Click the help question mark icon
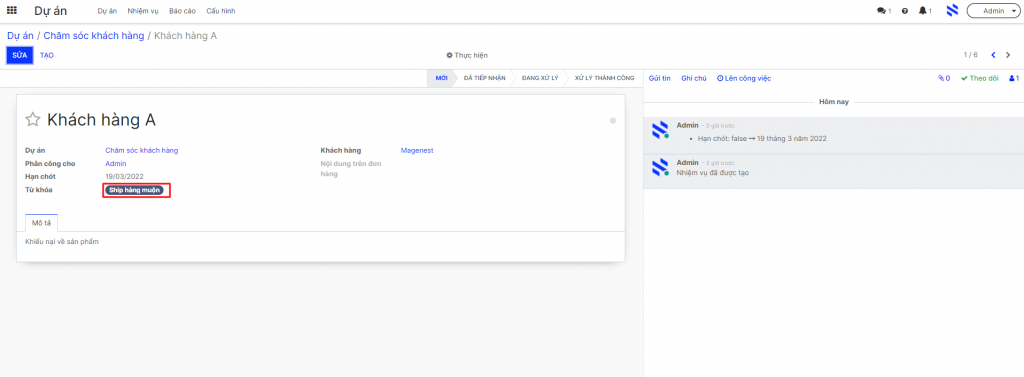The height and width of the screenshot is (377, 1024). pyautogui.click(x=904, y=11)
